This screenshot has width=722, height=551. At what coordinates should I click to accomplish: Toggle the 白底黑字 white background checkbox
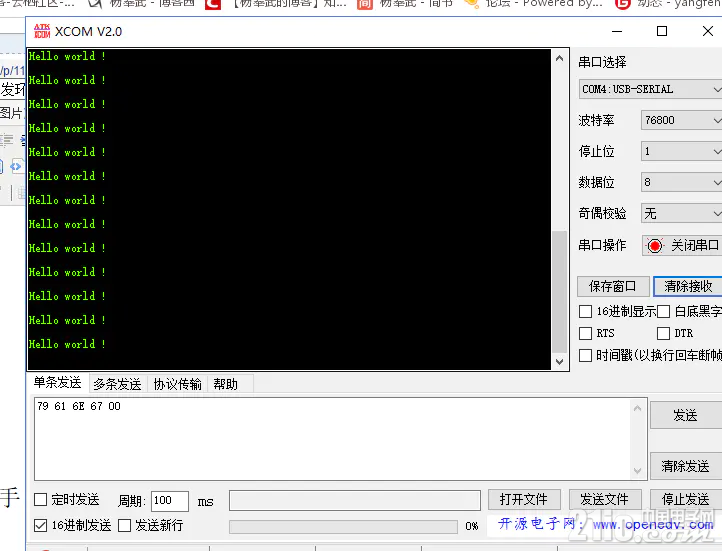tap(663, 312)
